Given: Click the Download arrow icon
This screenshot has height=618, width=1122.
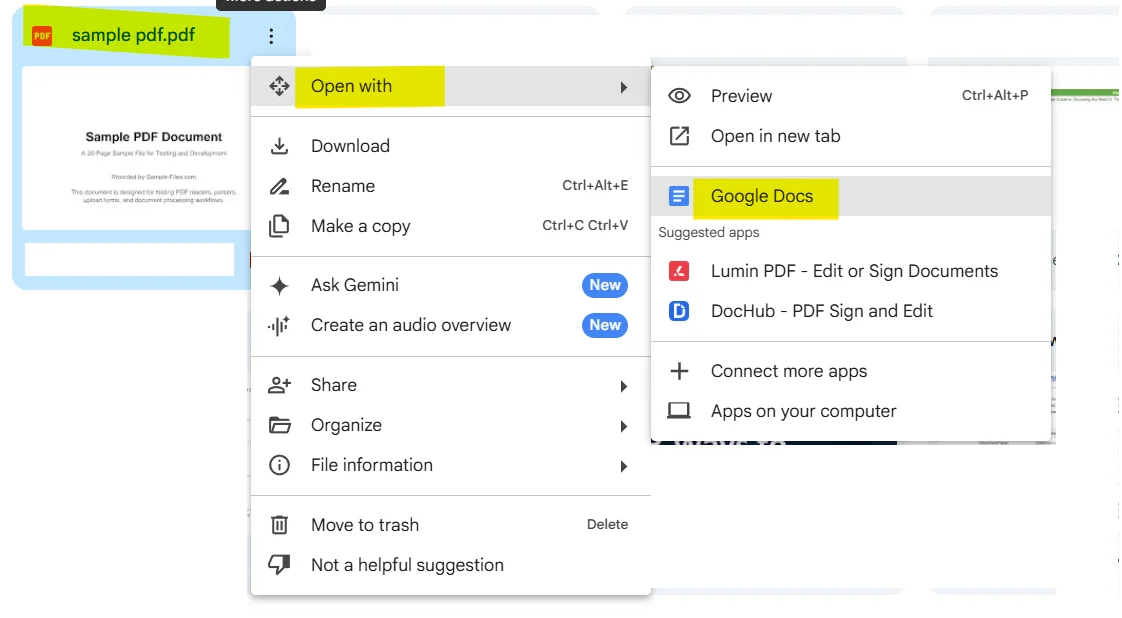Looking at the screenshot, I should tap(279, 146).
